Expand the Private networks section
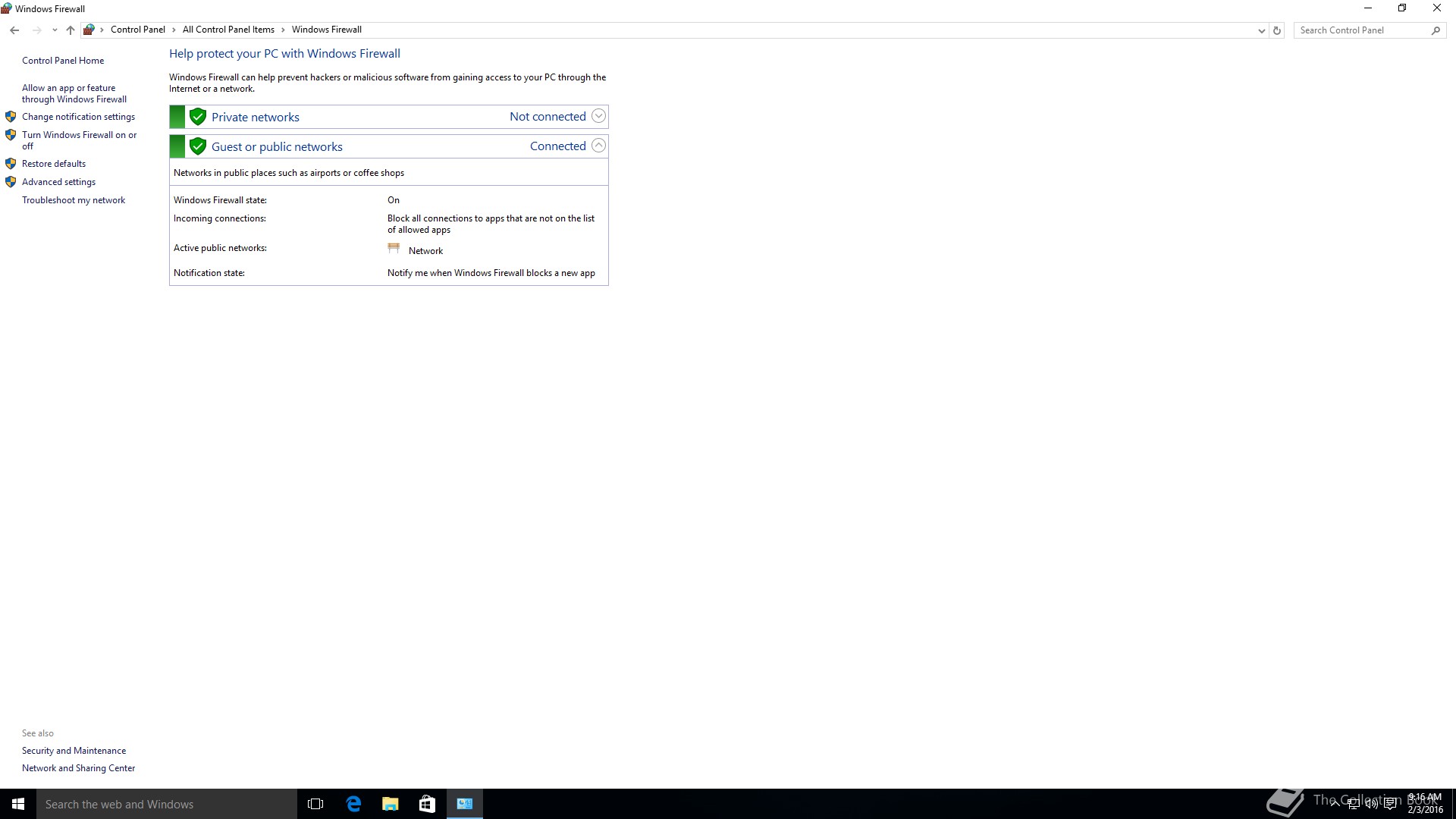Screen dimensions: 1456x819 tap(598, 116)
